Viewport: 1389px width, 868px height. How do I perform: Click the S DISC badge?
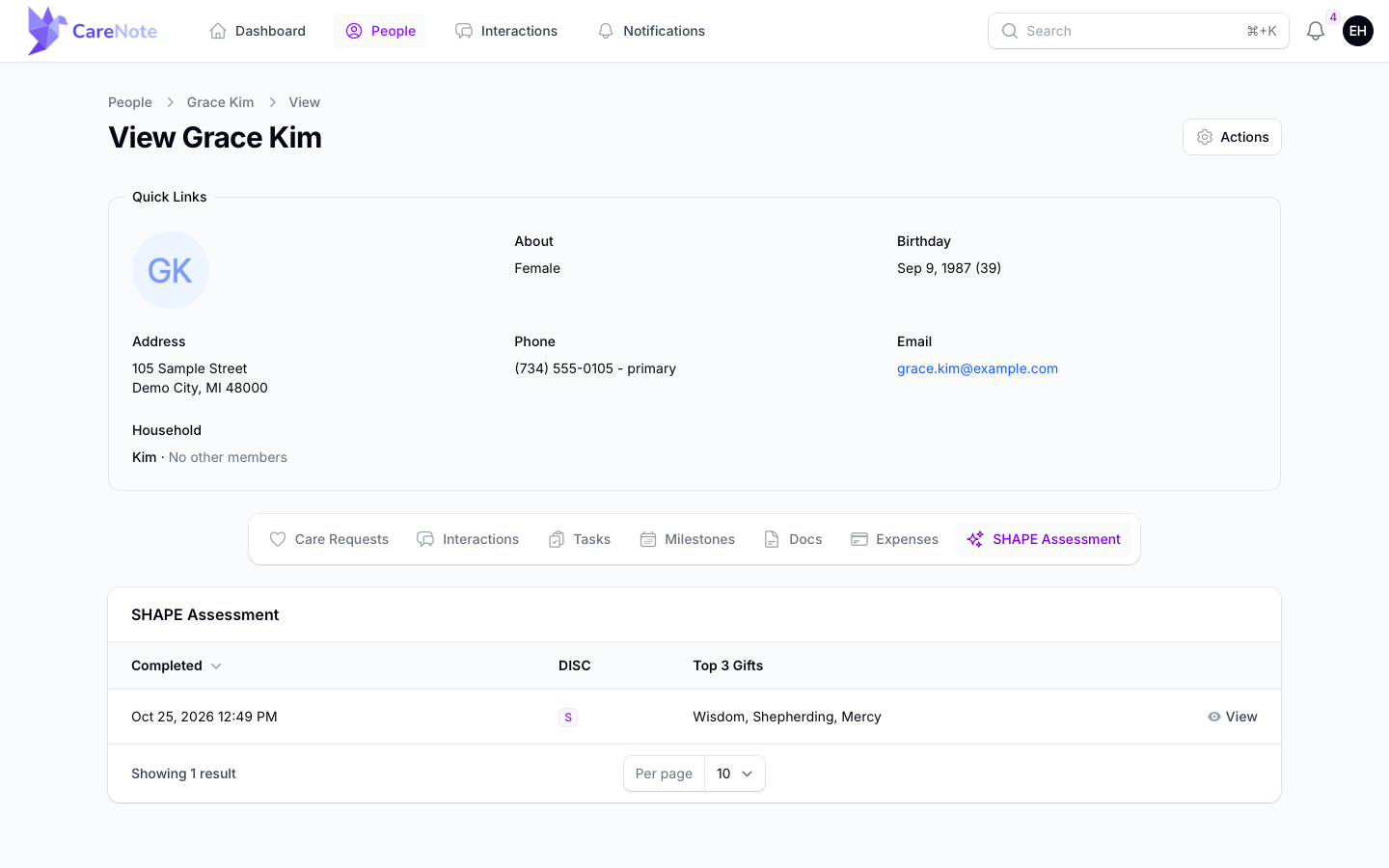pos(568,717)
